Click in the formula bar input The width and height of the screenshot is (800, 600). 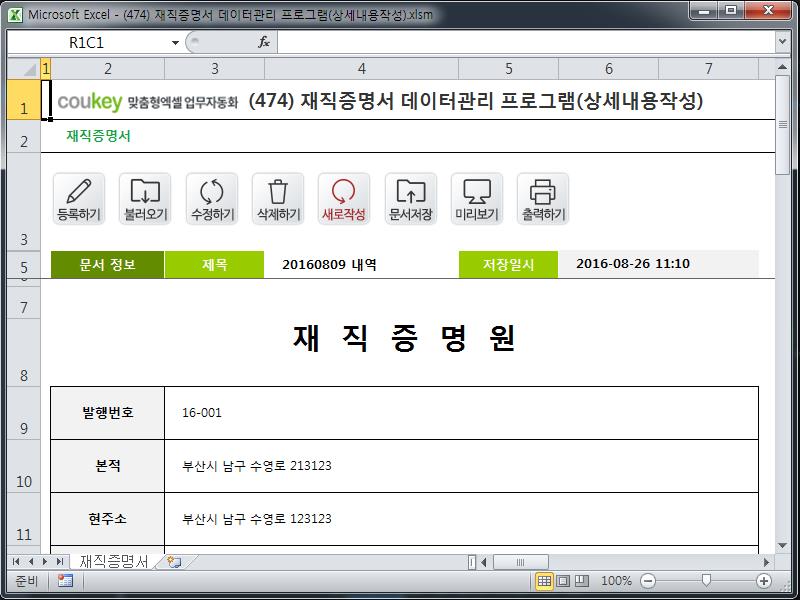526,42
